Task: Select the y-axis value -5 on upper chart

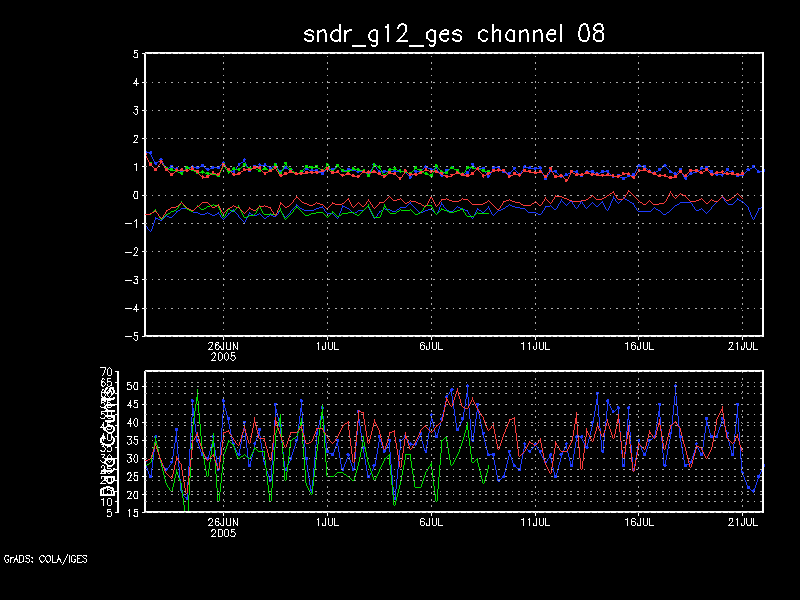Action: (x=132, y=336)
